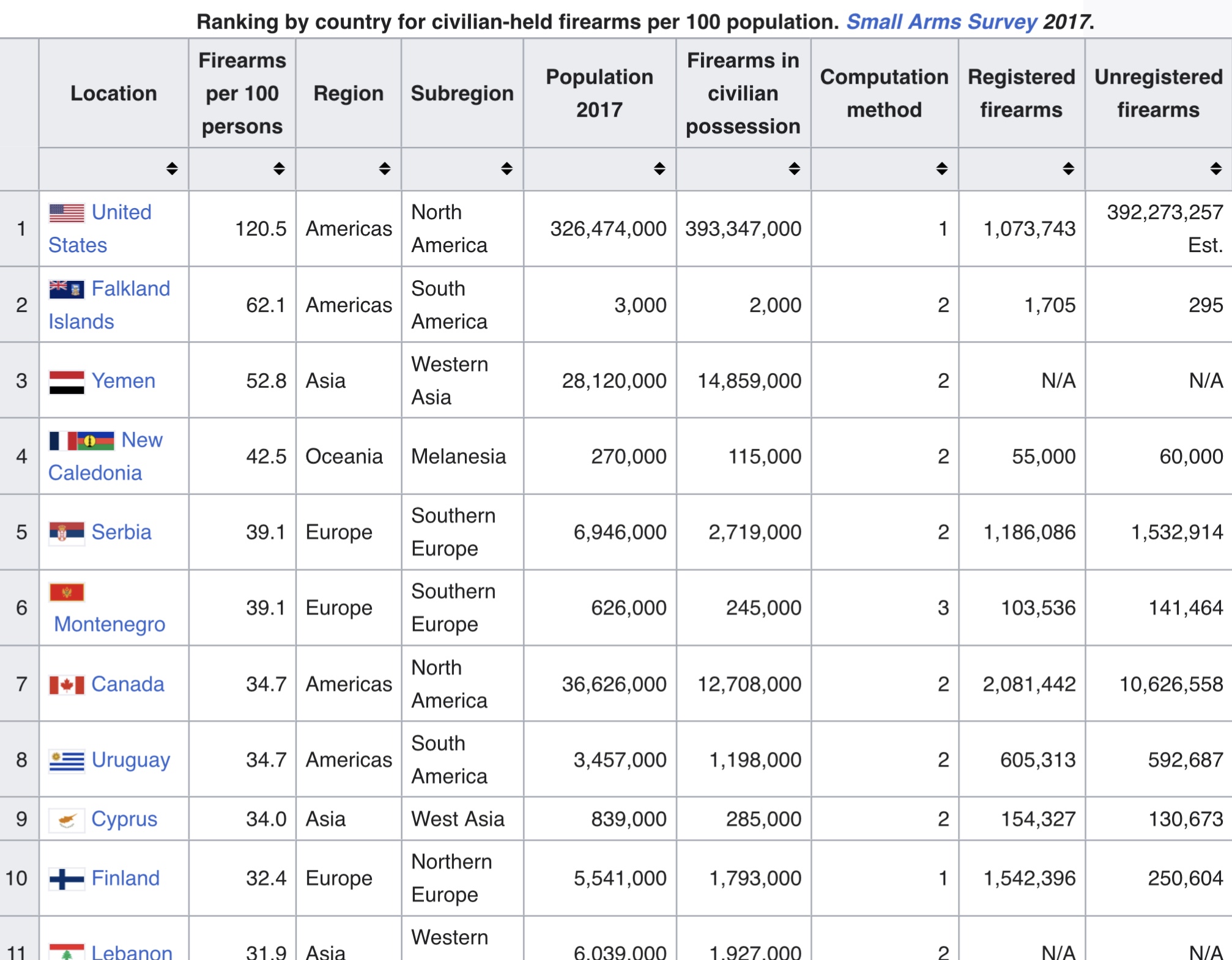
Task: Click the Montenegro flag icon
Action: (x=67, y=592)
